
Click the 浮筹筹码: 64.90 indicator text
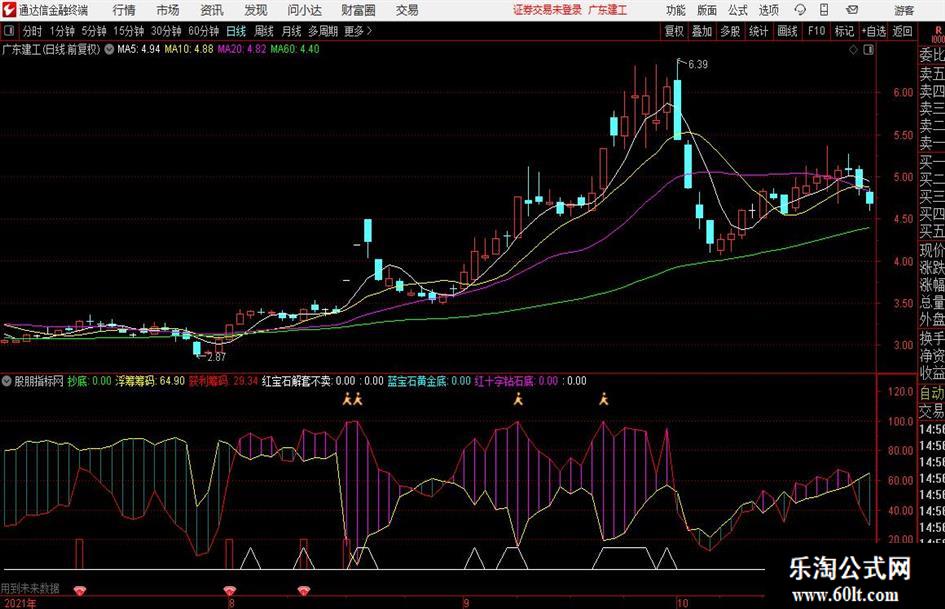click(150, 381)
